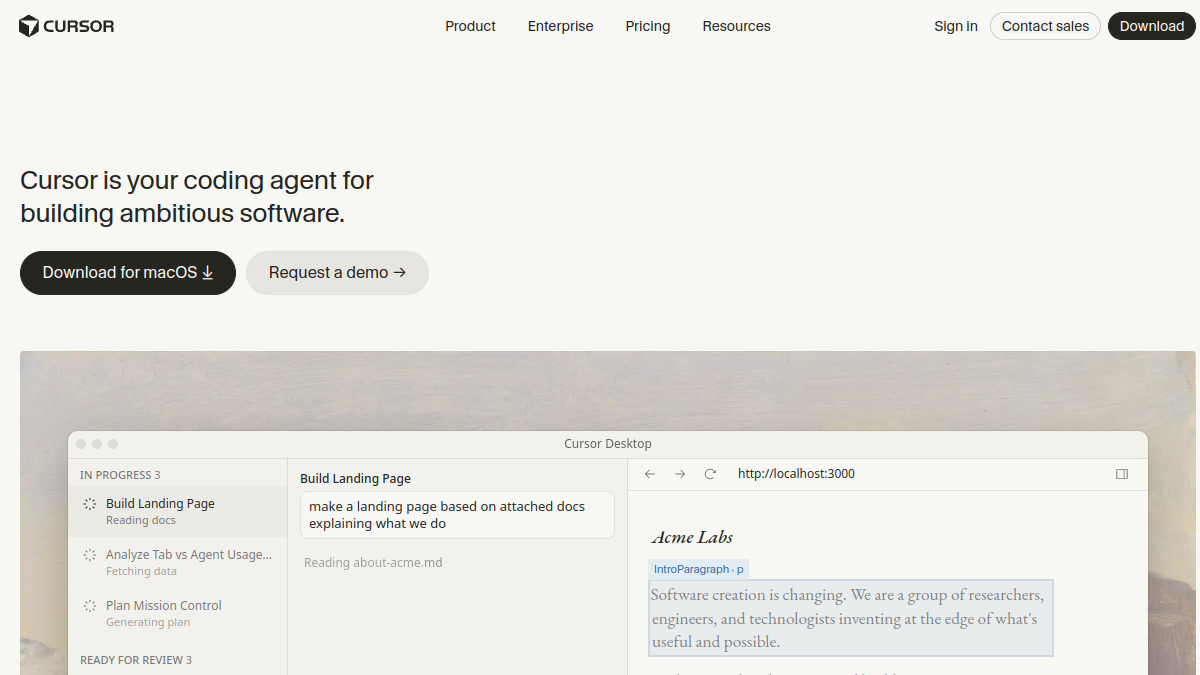The image size is (1200, 675).
Task: Go to the Pricing page
Action: (648, 26)
